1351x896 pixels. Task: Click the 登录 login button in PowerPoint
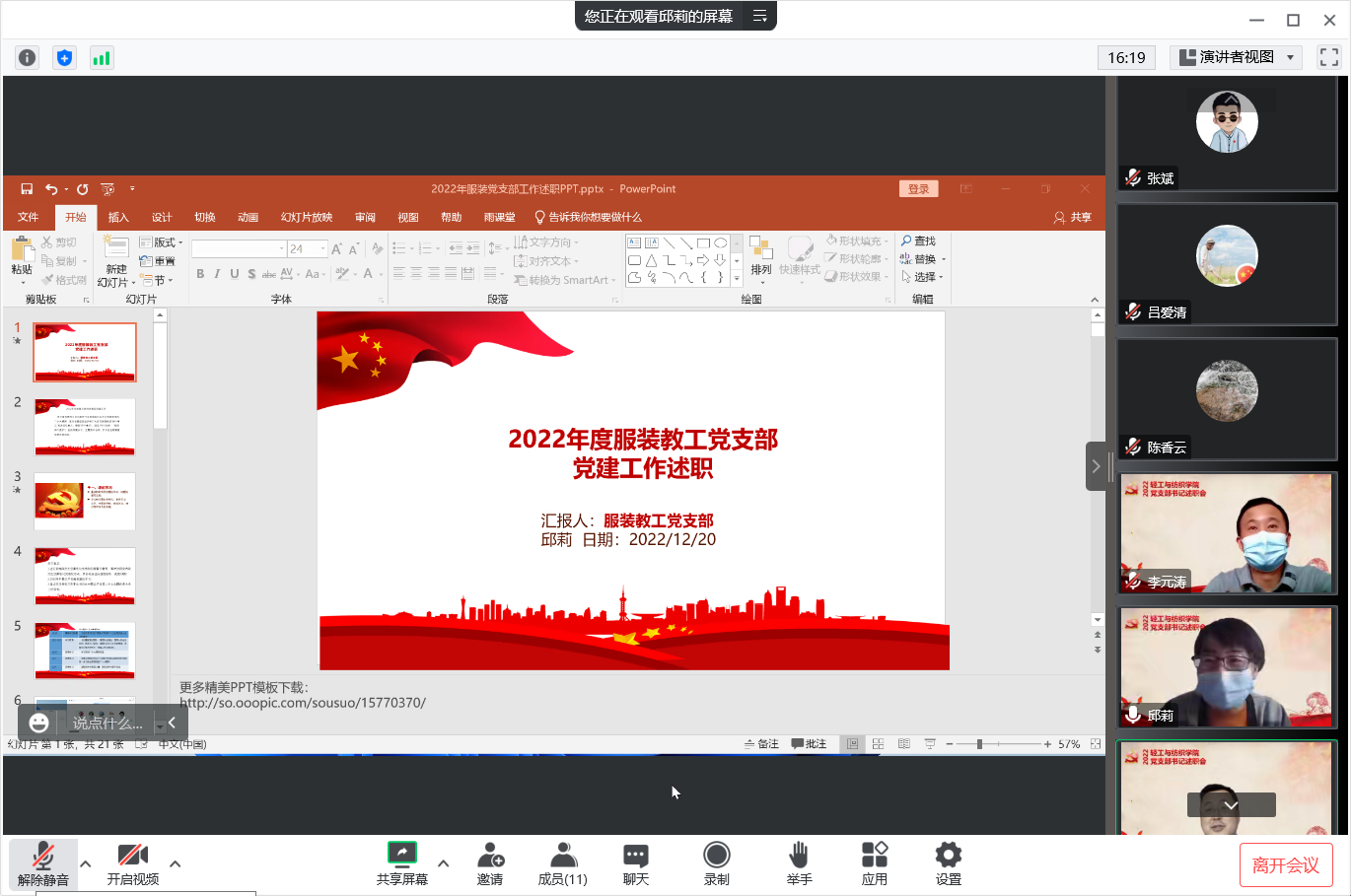(918, 189)
